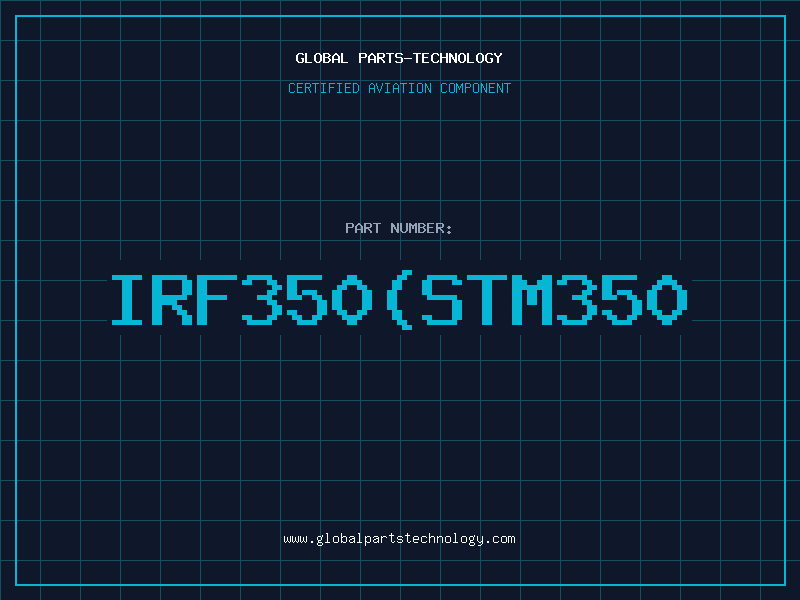Image resolution: width=800 pixels, height=600 pixels.
Task: Click the GLOBAL PARTS-TECHNOLOGY heading
Action: (x=399, y=58)
